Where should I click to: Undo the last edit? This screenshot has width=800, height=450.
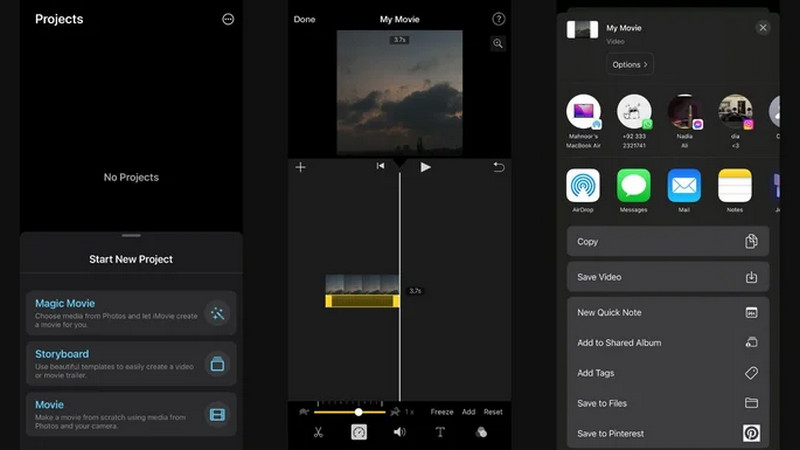(498, 167)
